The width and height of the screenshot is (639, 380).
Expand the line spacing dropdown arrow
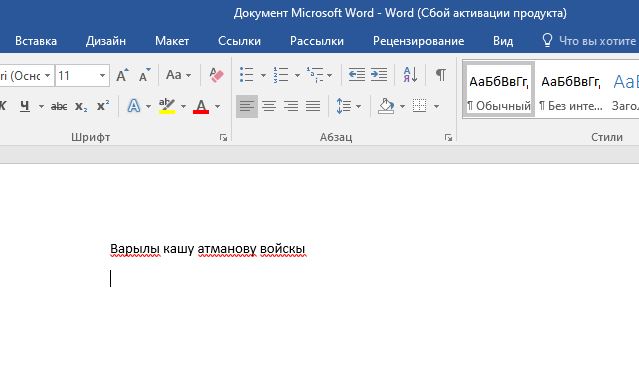(359, 107)
